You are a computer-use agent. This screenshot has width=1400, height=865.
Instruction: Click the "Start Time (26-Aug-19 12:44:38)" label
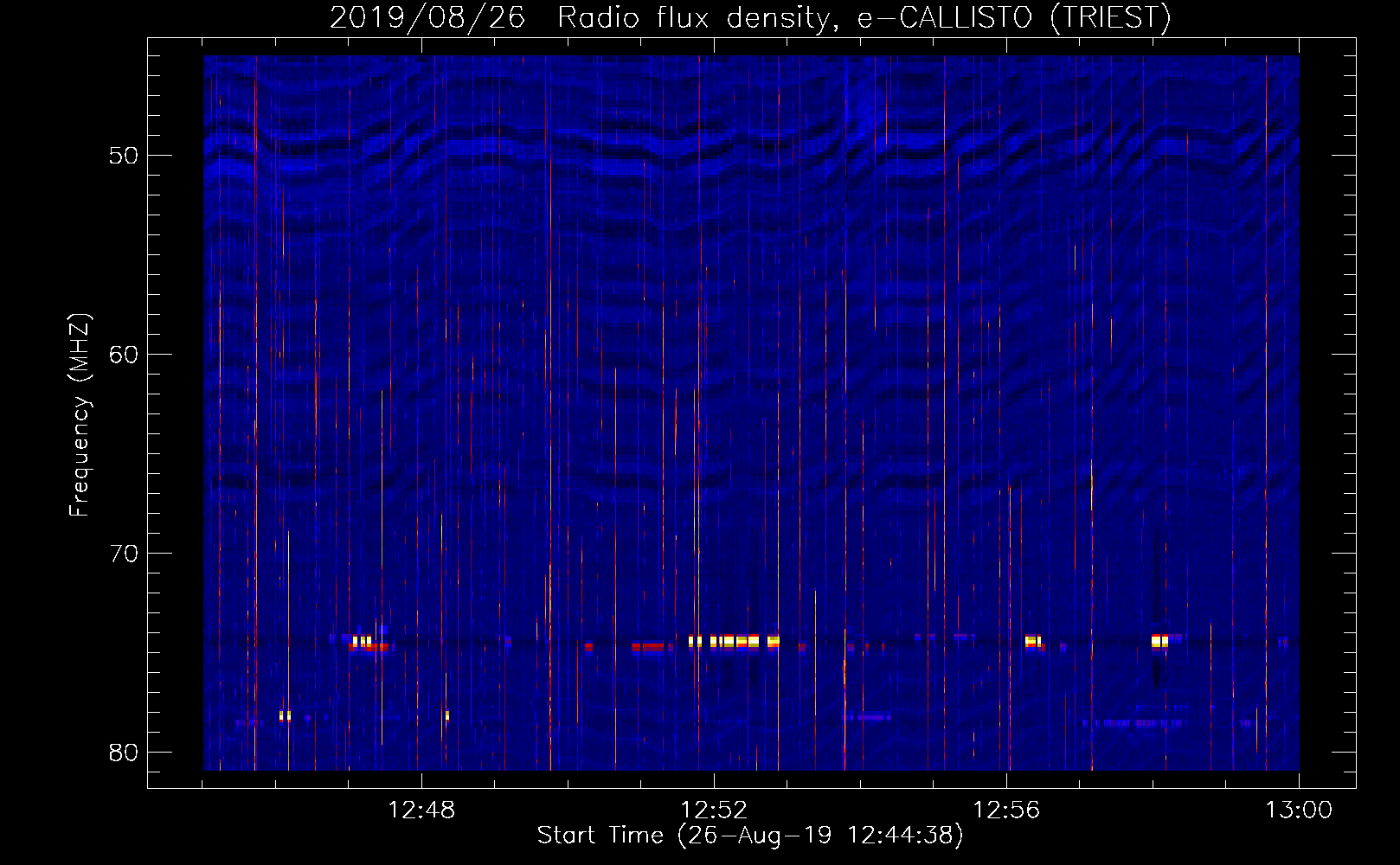click(x=750, y=835)
